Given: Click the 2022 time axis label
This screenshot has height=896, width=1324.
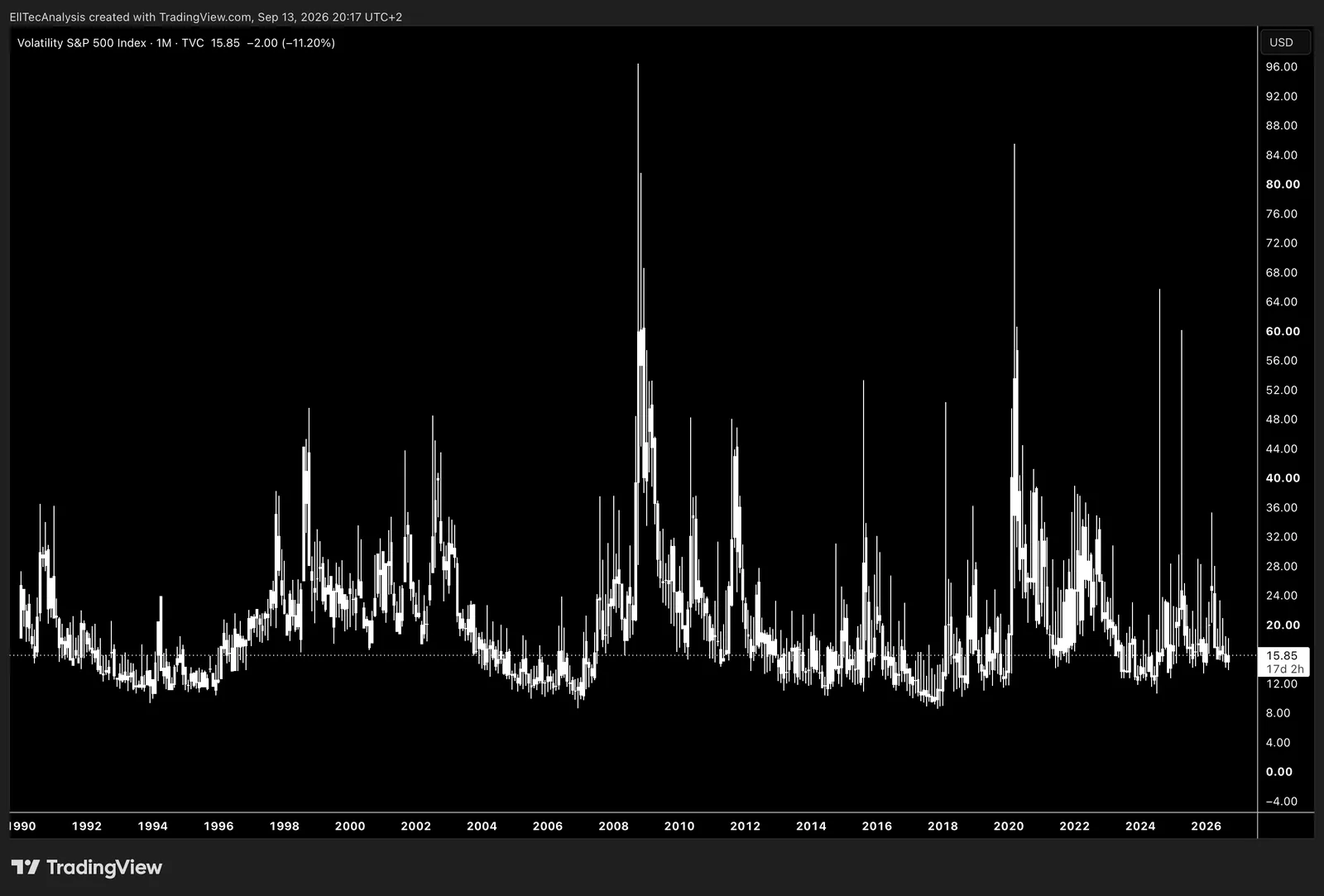Looking at the screenshot, I should 1075,826.
